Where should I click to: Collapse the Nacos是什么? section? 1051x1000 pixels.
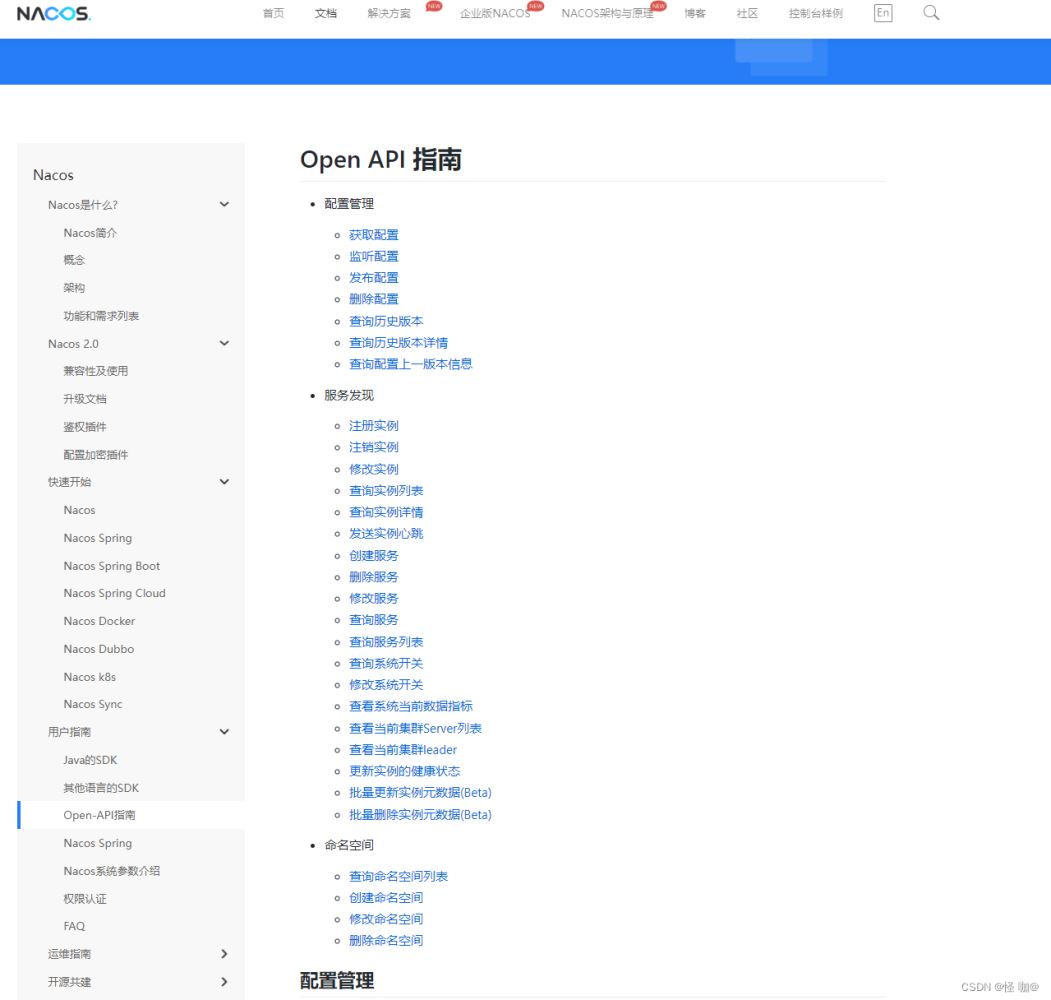point(224,205)
